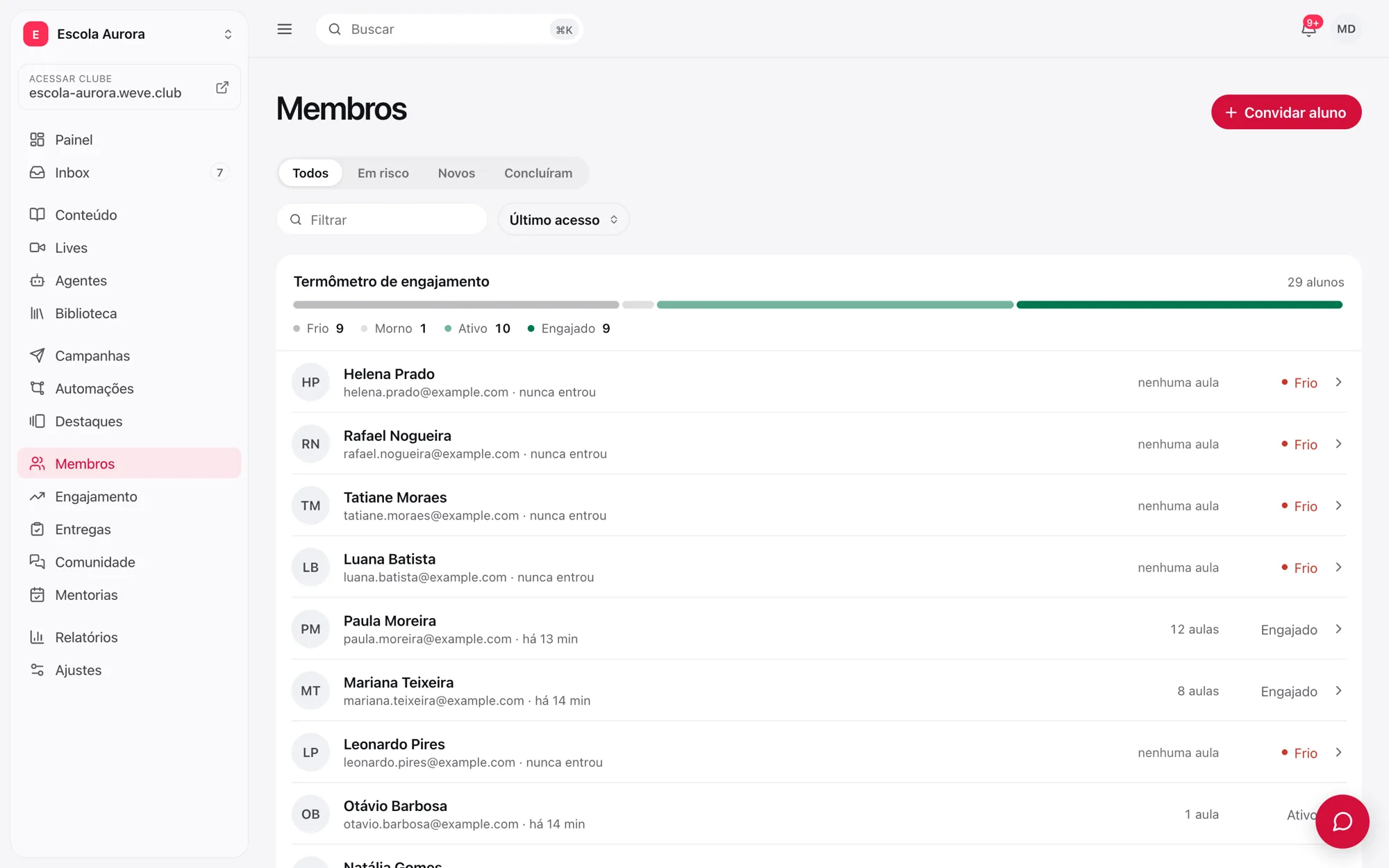Open Campanhas paper-plane icon
1389x868 pixels.
coord(38,356)
